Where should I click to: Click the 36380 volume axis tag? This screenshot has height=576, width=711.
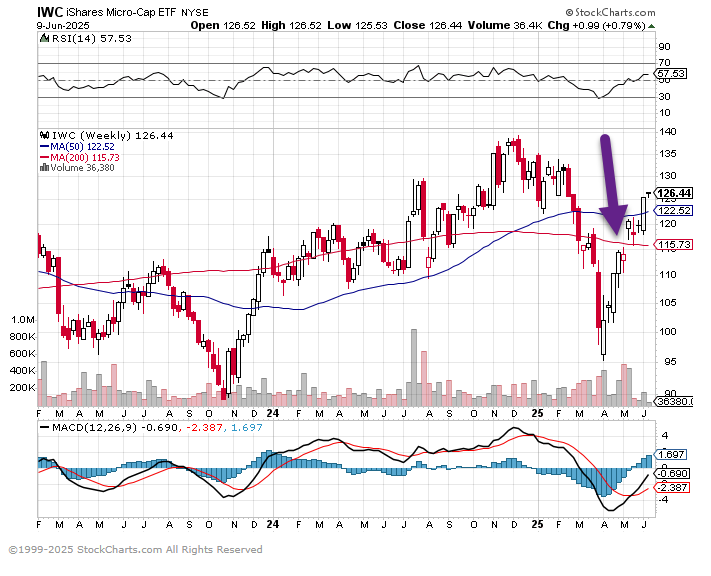674,401
